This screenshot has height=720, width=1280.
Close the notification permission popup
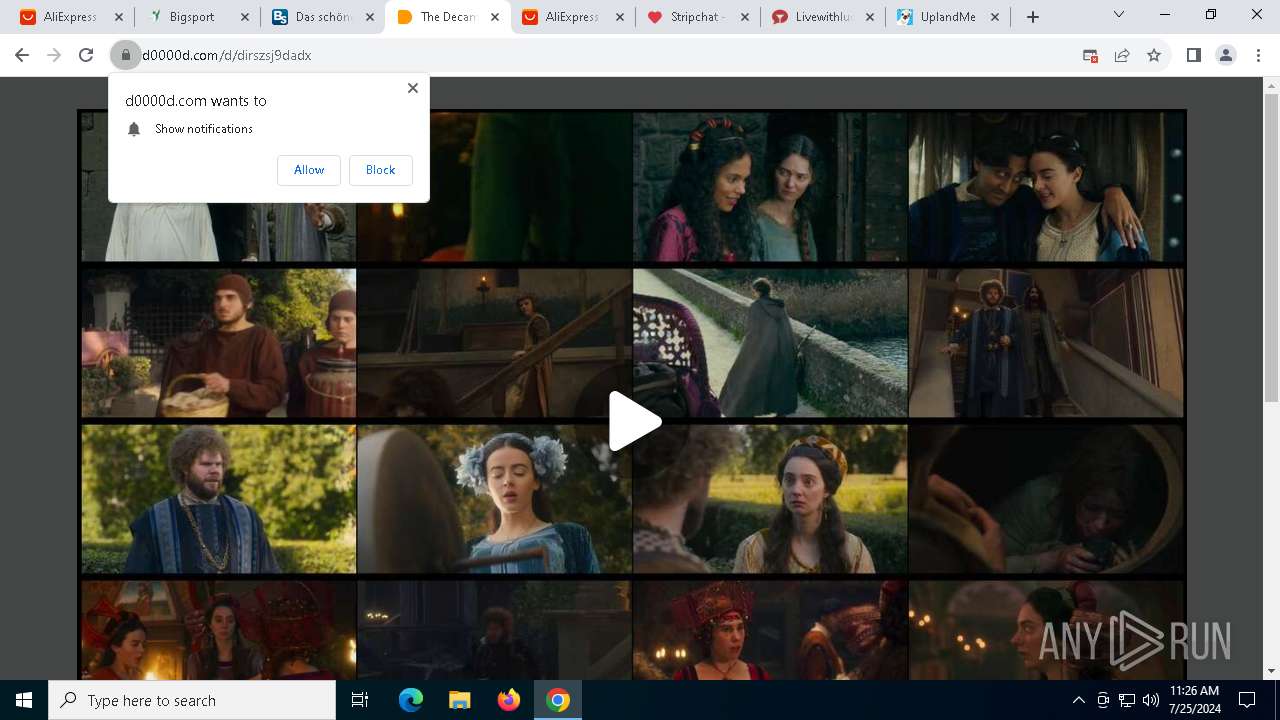pyautogui.click(x=413, y=88)
